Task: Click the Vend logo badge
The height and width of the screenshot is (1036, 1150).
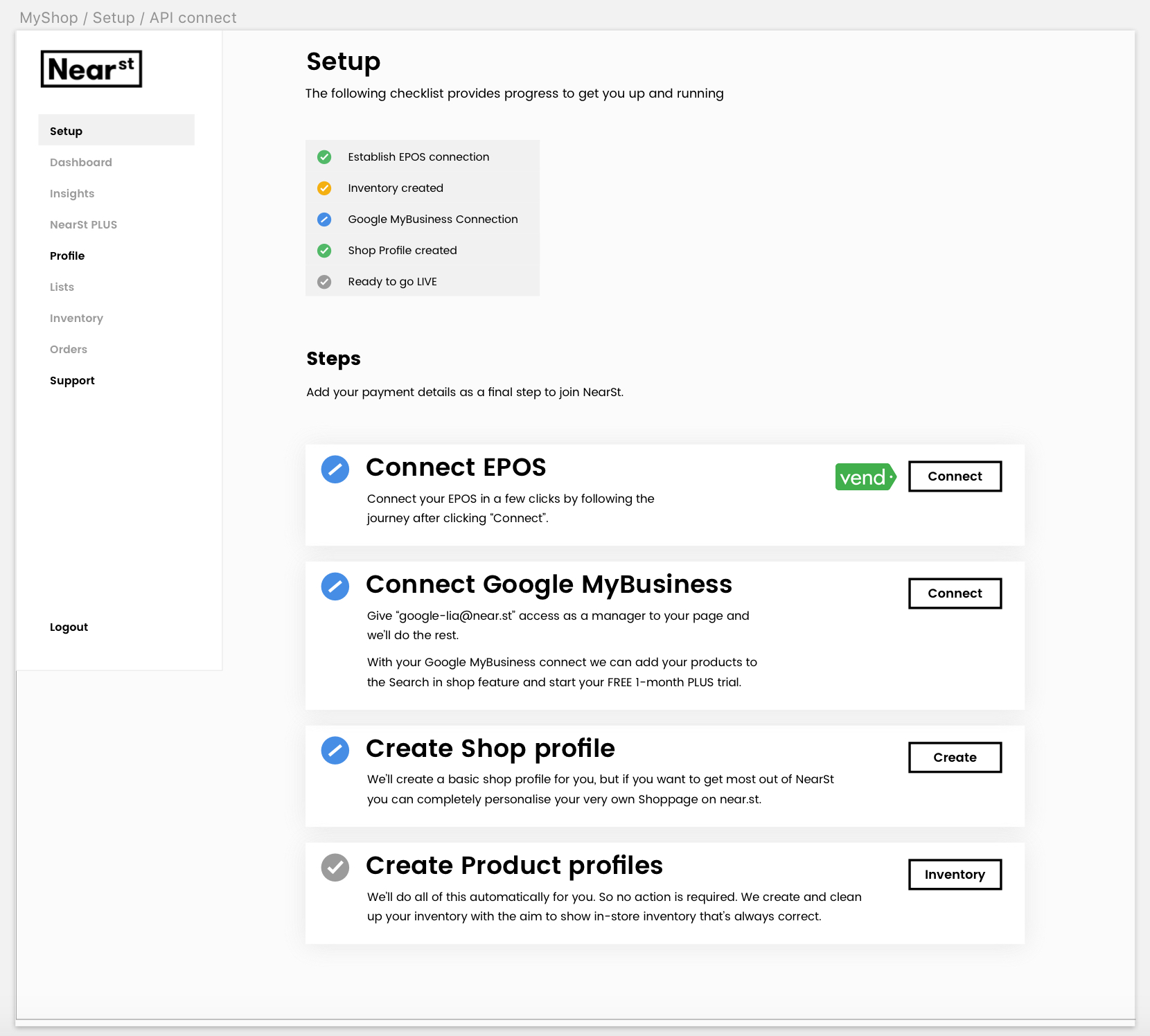Action: (865, 477)
